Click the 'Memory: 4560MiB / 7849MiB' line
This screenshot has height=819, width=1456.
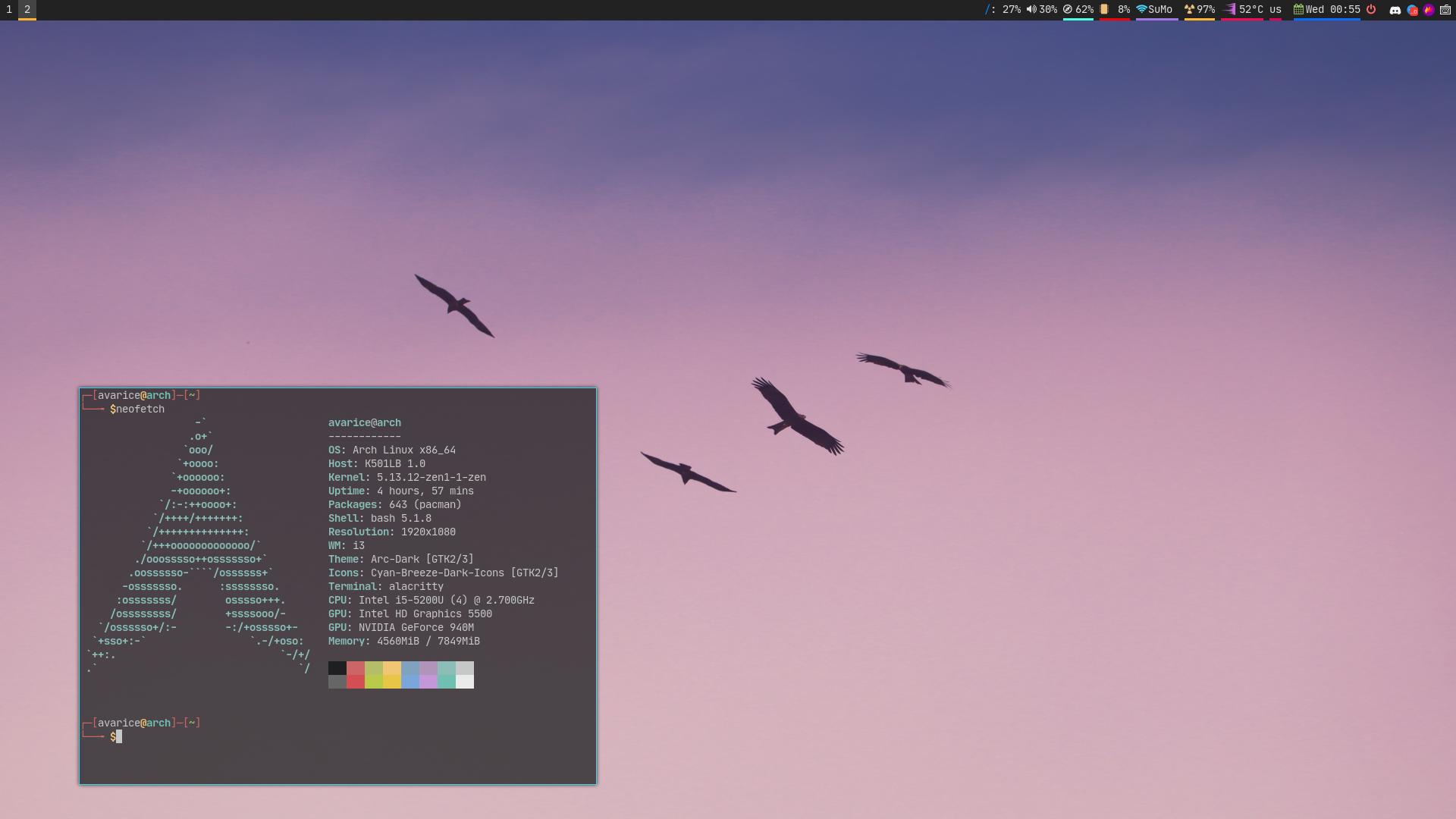(404, 642)
